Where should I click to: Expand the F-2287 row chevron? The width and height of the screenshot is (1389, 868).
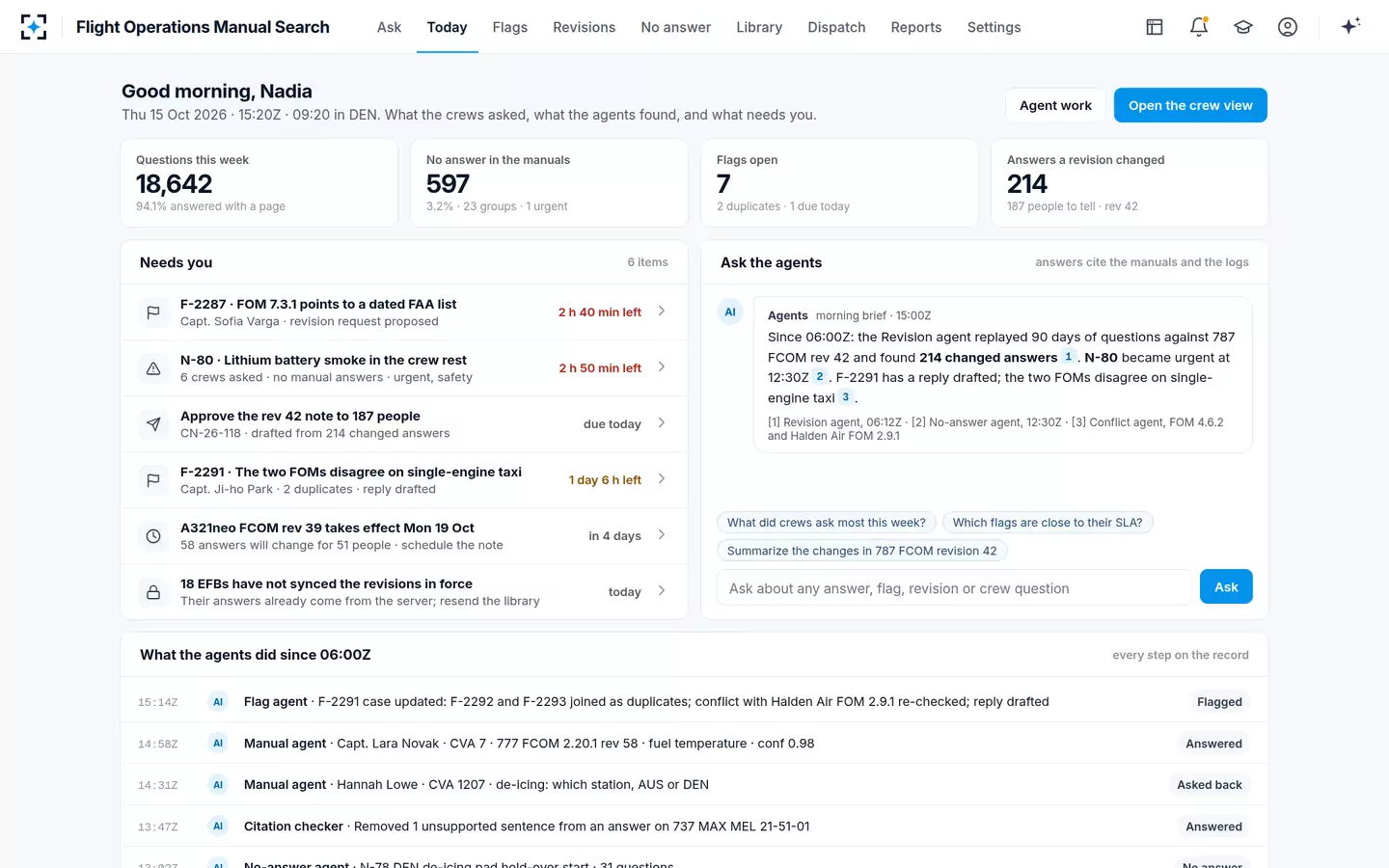coord(662,311)
